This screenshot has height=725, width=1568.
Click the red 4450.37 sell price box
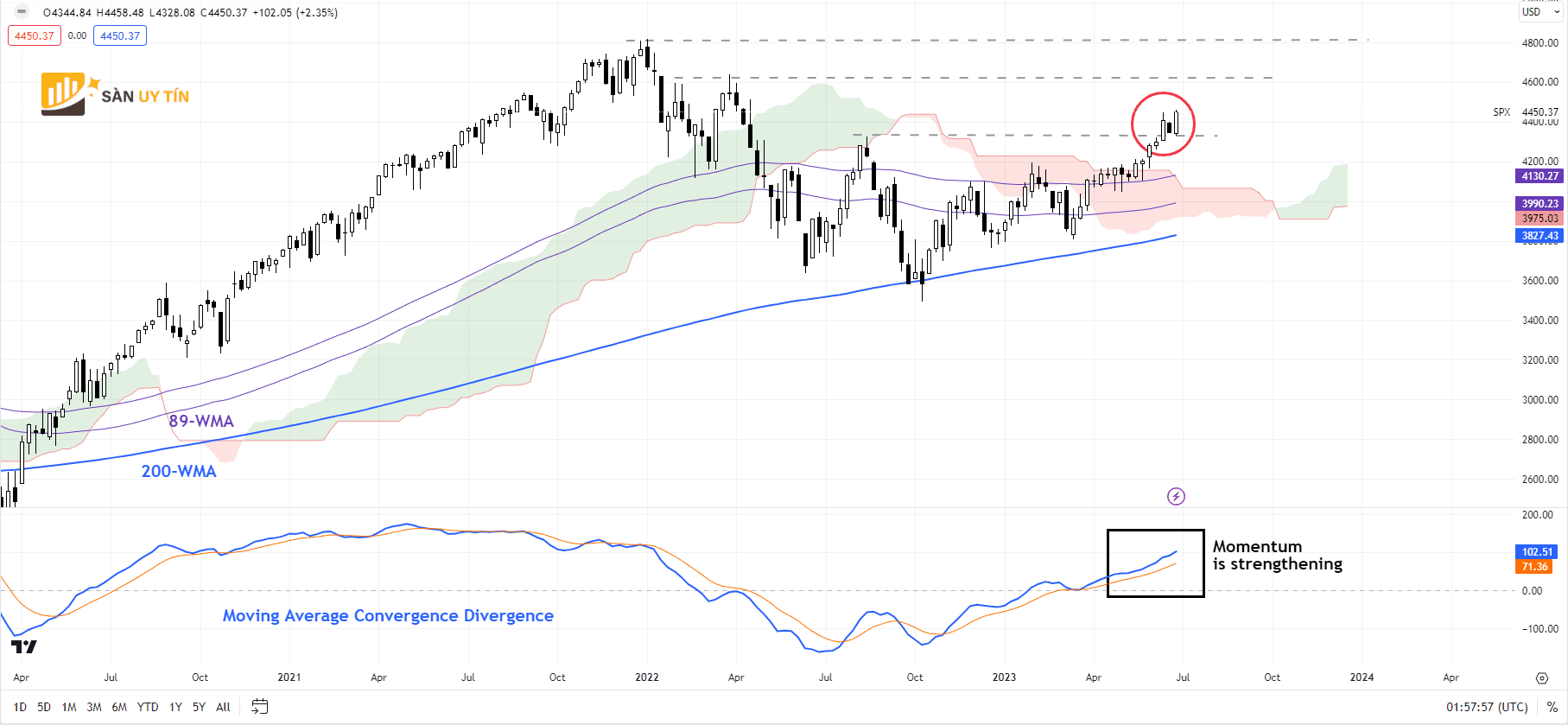click(x=35, y=35)
